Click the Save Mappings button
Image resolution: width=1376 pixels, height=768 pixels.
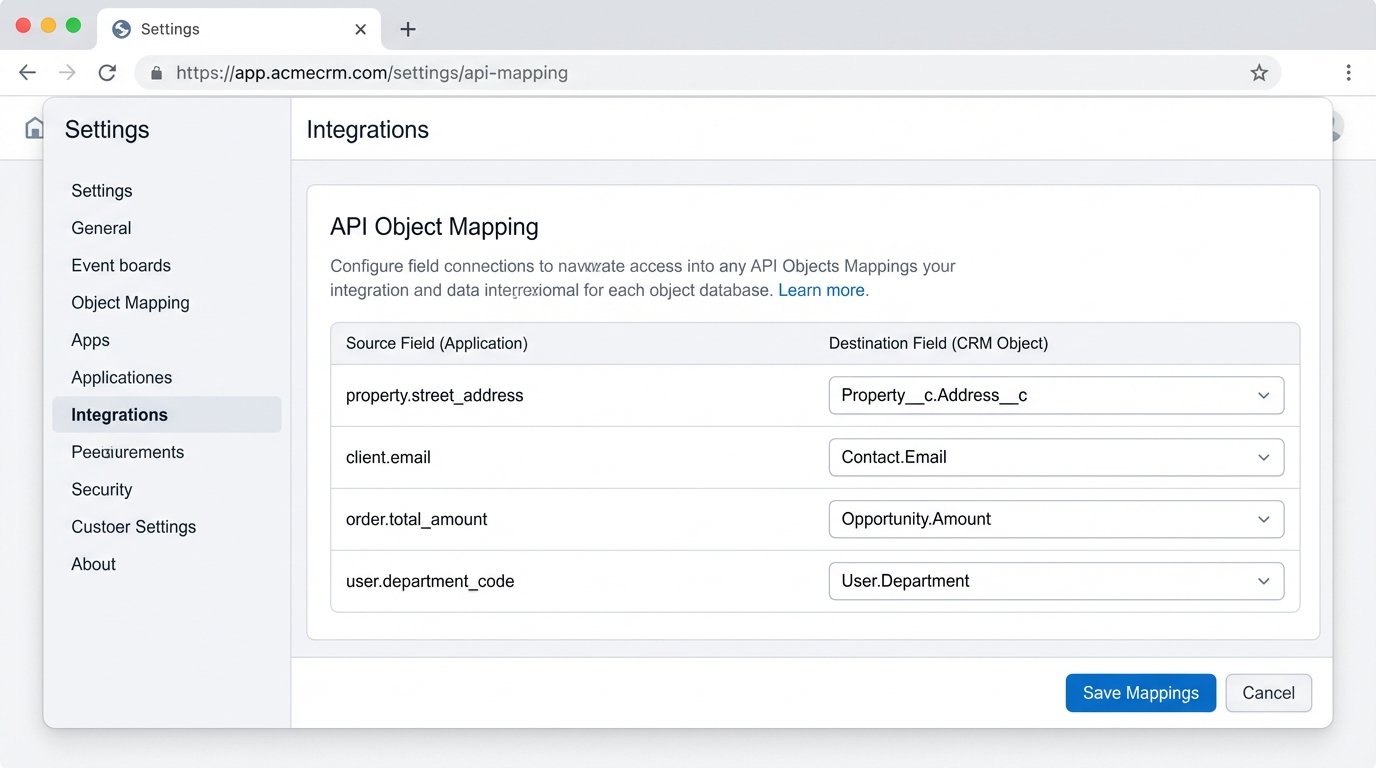(1140, 692)
